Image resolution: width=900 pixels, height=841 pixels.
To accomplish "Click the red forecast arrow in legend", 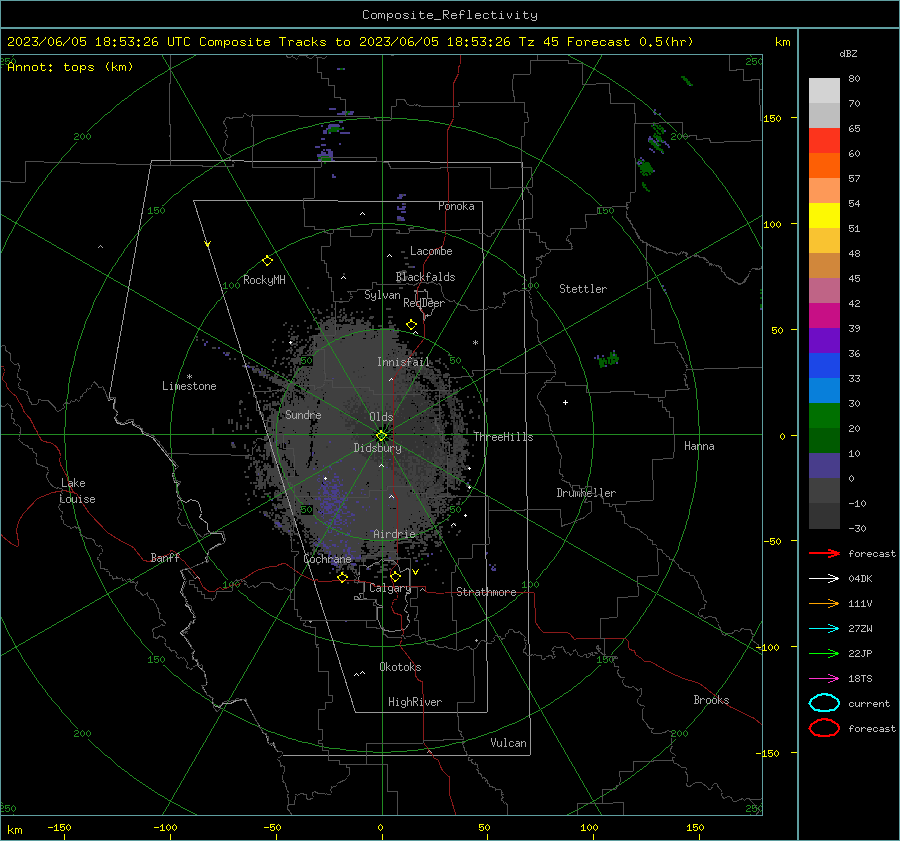I will click(x=824, y=553).
